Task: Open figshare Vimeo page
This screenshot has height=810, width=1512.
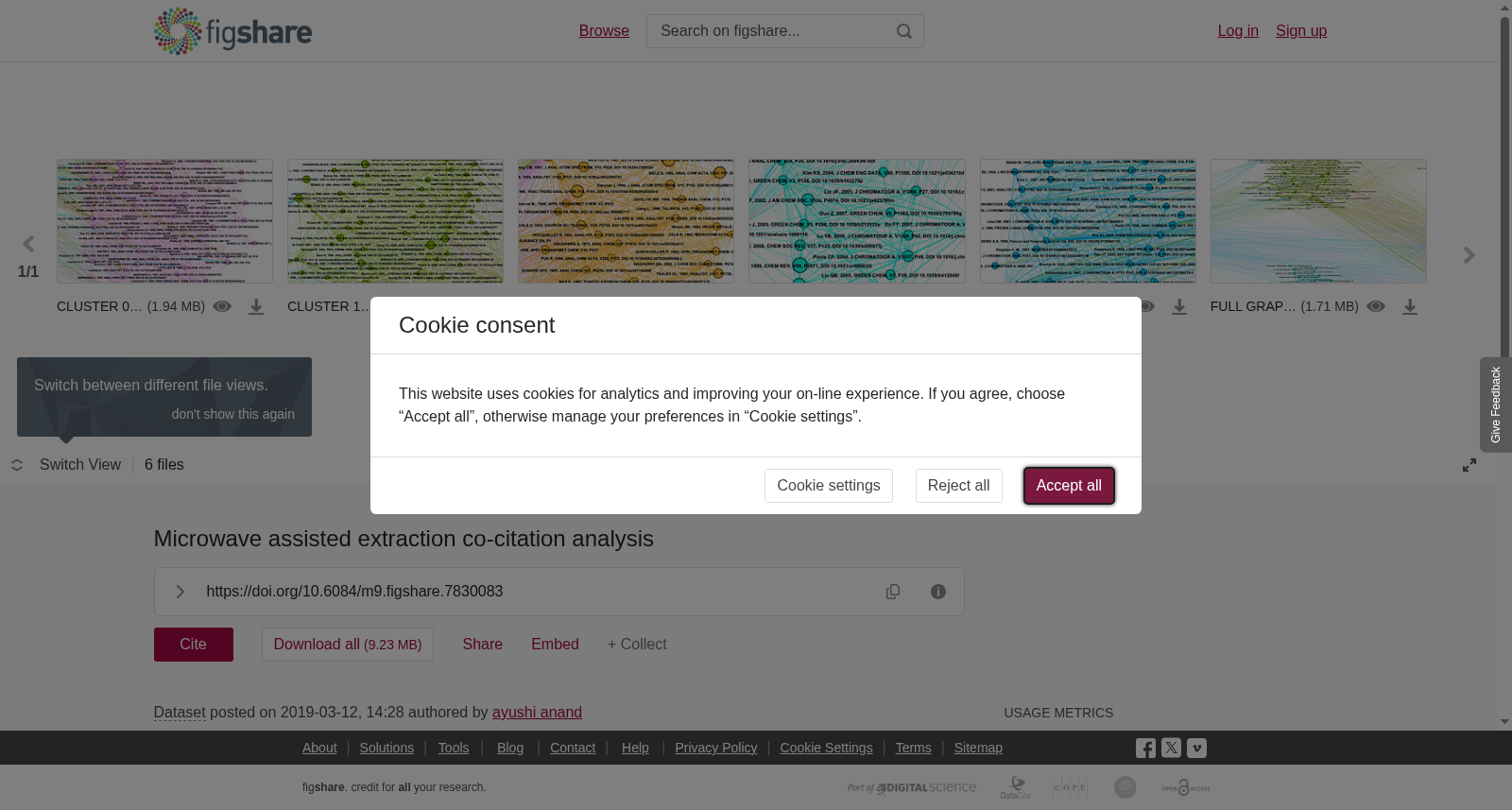Action: pyautogui.click(x=1196, y=748)
